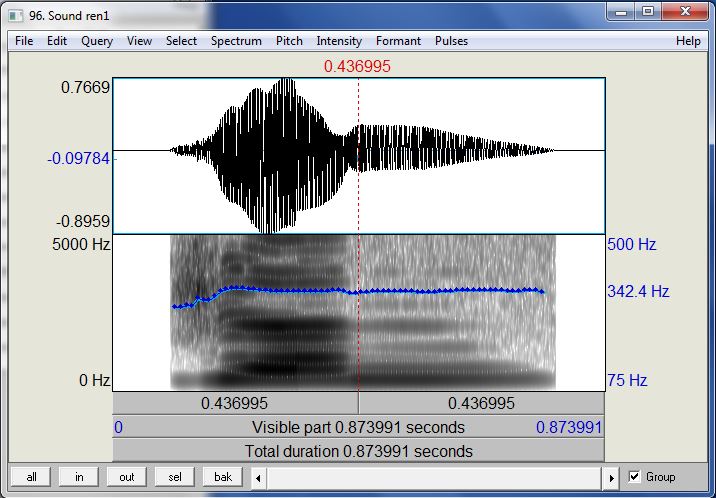Close the Sound ren1 window

click(684, 11)
